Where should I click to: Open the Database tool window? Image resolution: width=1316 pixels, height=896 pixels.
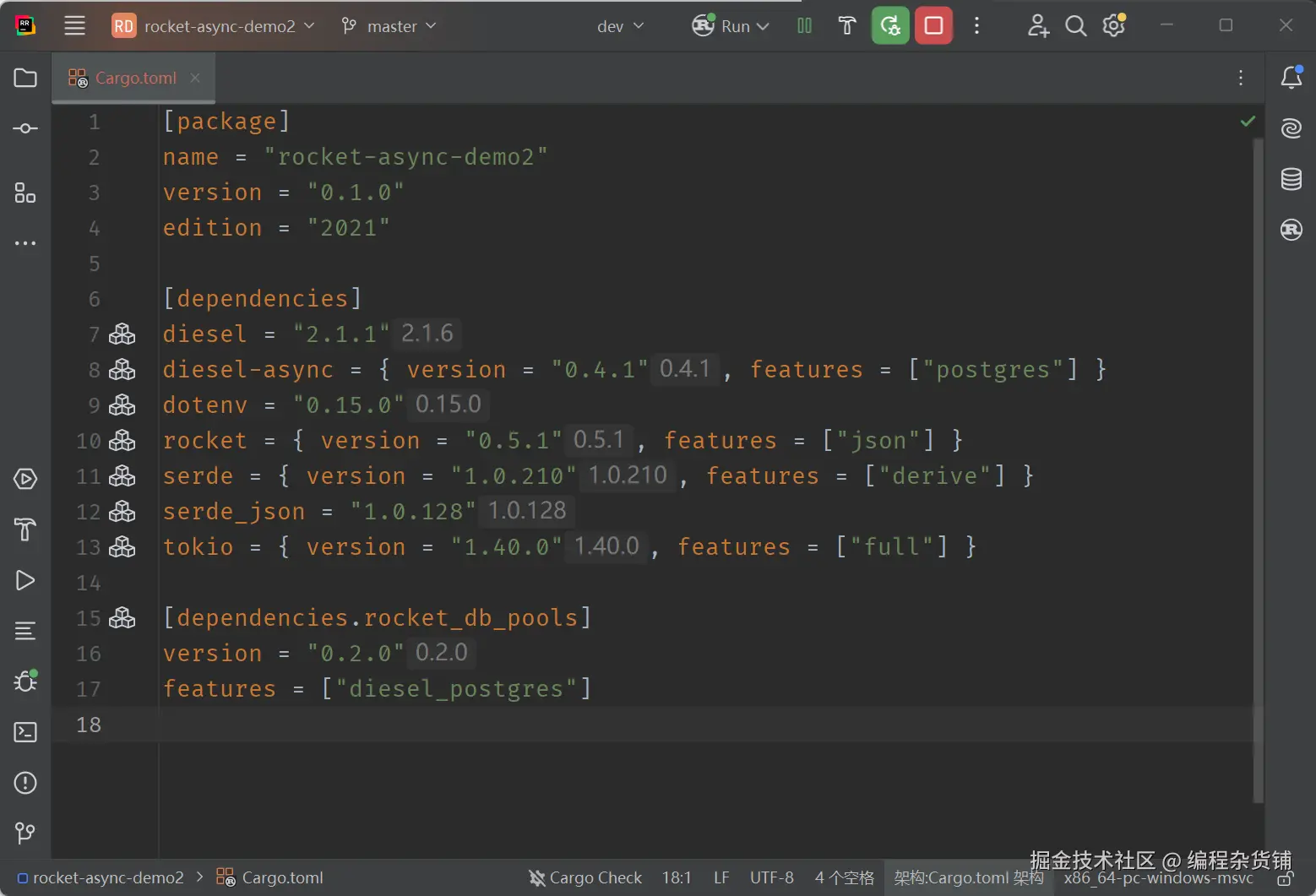pos(1292,179)
